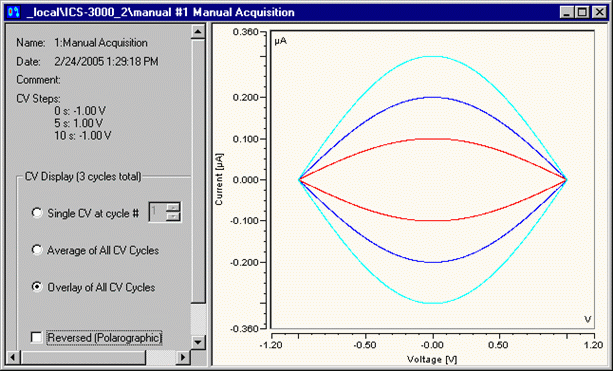Screen dimensions: 613x371
Task: Click the vertical scrollbar down arrow
Action: (x=198, y=343)
